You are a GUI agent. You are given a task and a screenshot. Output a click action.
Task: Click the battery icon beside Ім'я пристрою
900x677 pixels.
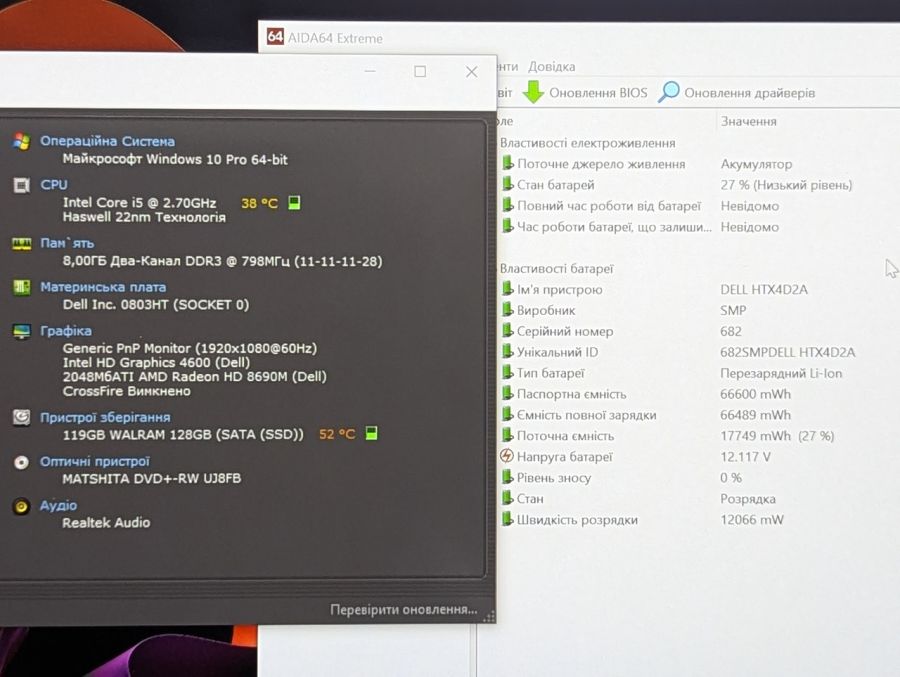pos(507,289)
